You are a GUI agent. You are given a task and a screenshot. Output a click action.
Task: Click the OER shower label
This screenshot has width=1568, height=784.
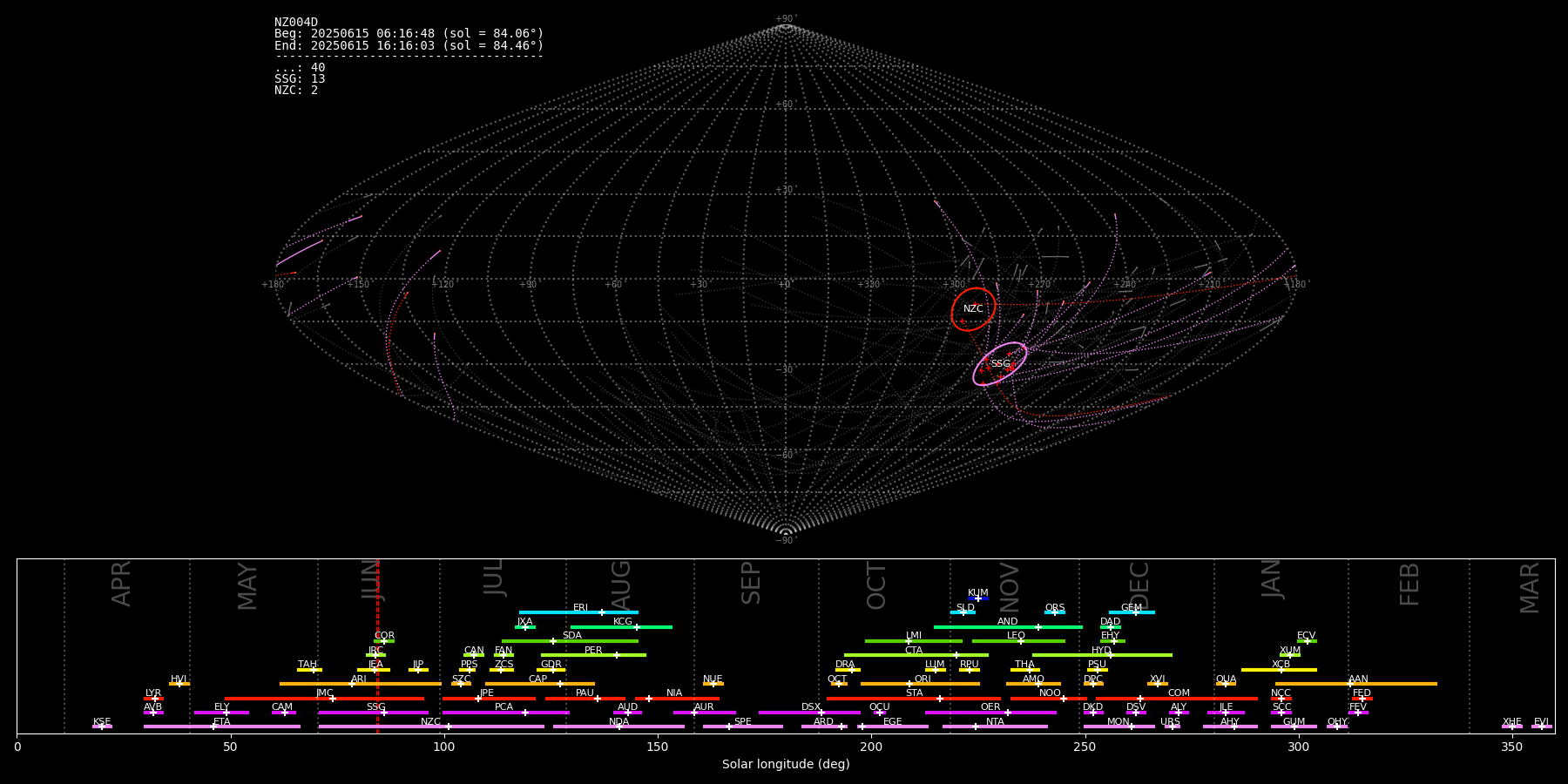coord(990,707)
